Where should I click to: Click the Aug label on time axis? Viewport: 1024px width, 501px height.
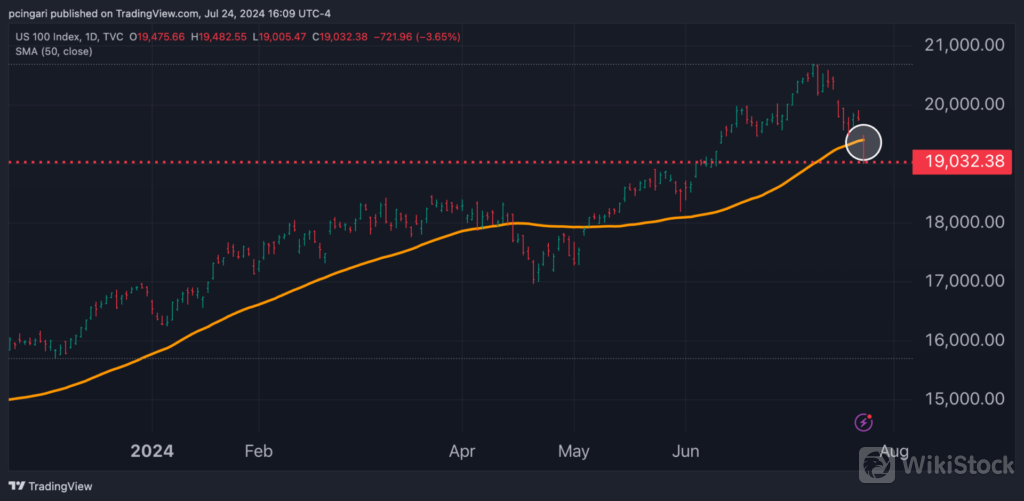coord(897,451)
